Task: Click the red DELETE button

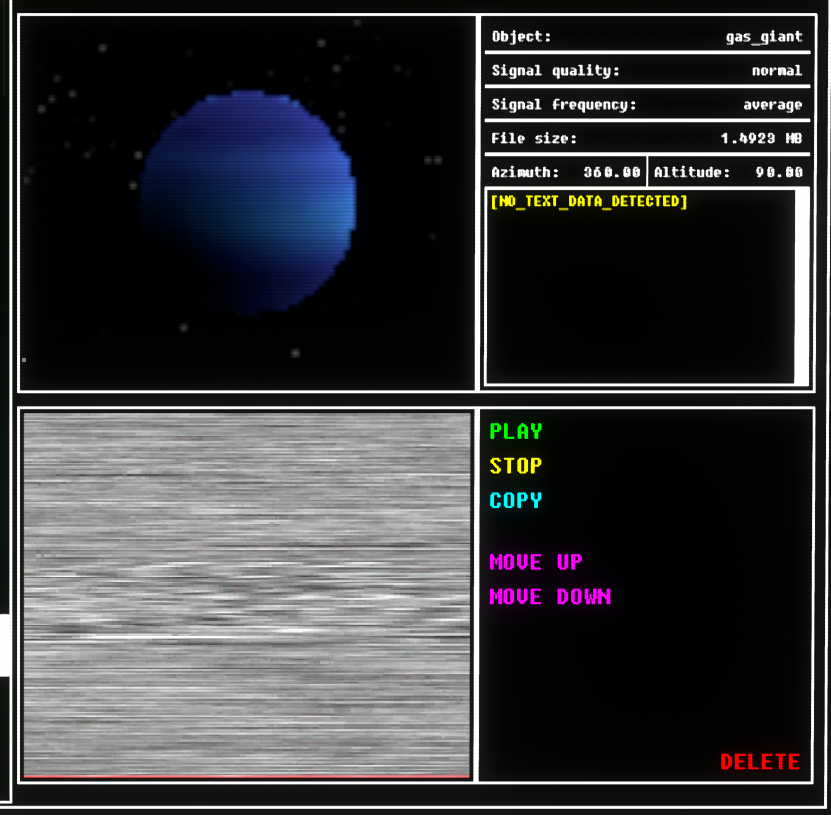Action: tap(759, 762)
